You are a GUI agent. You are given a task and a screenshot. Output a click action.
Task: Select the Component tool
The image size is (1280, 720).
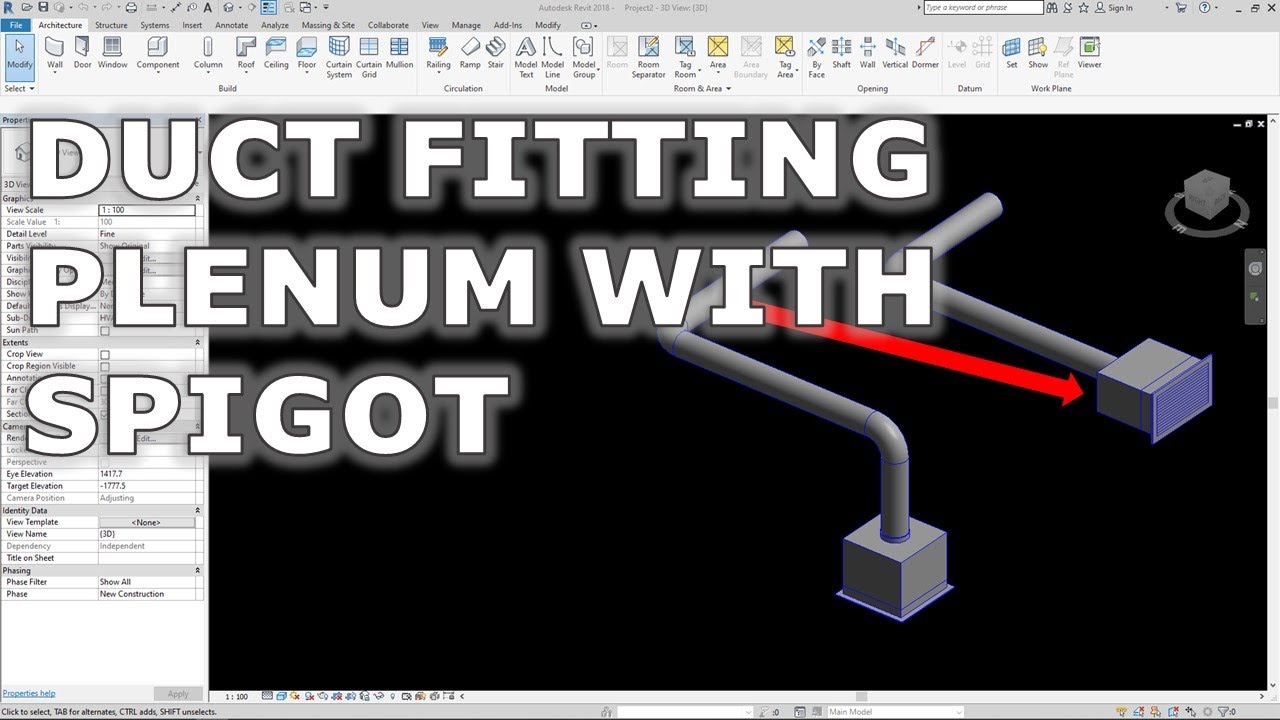coord(158,54)
